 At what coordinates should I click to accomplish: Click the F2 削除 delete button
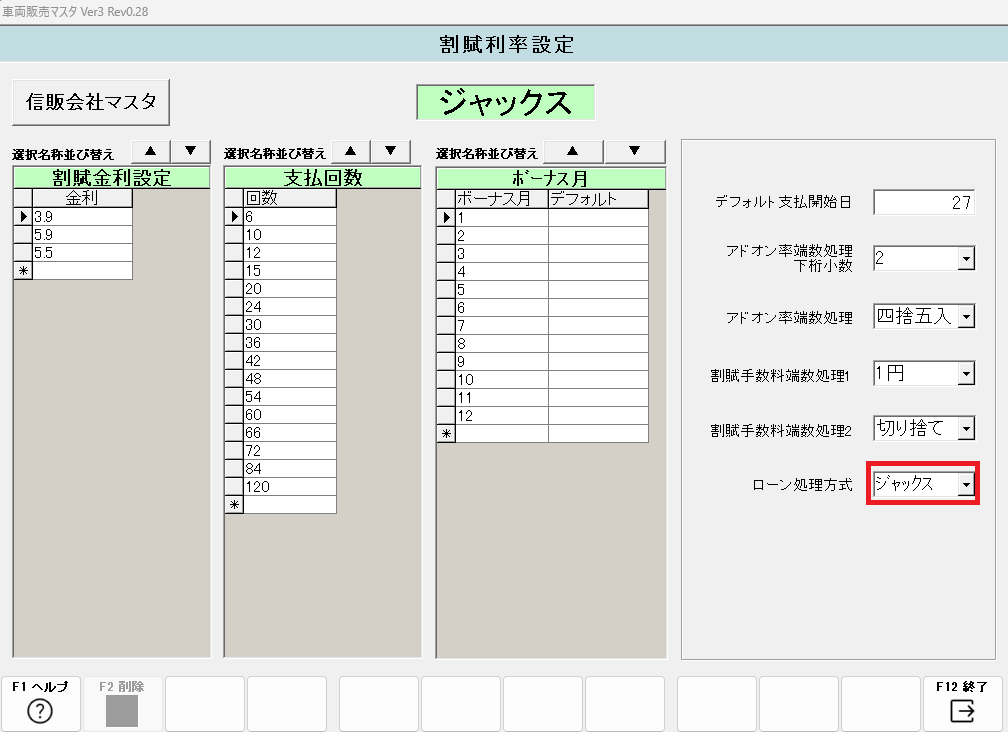click(122, 704)
